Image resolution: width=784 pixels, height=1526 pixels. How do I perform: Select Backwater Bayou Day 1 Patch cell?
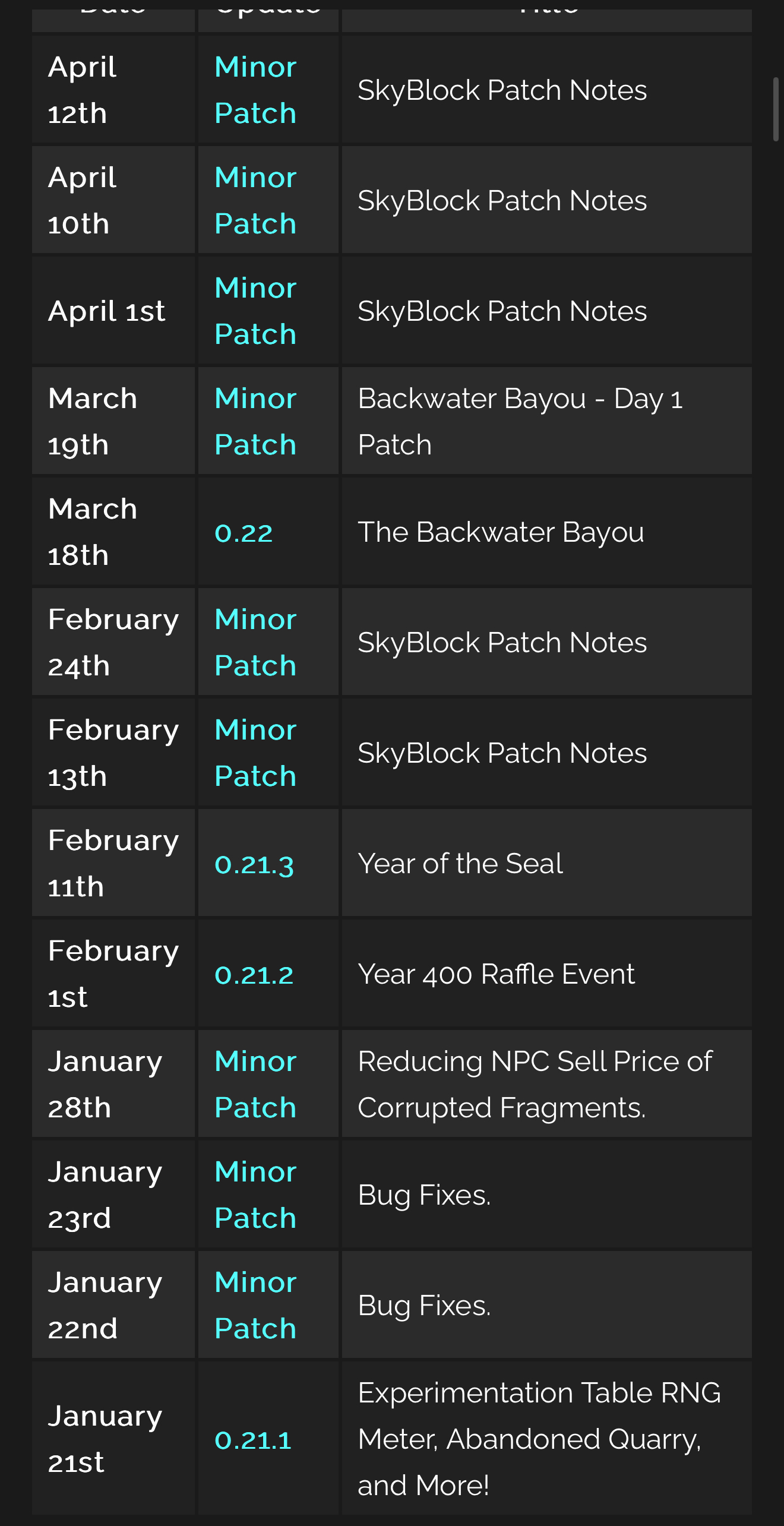click(x=547, y=422)
